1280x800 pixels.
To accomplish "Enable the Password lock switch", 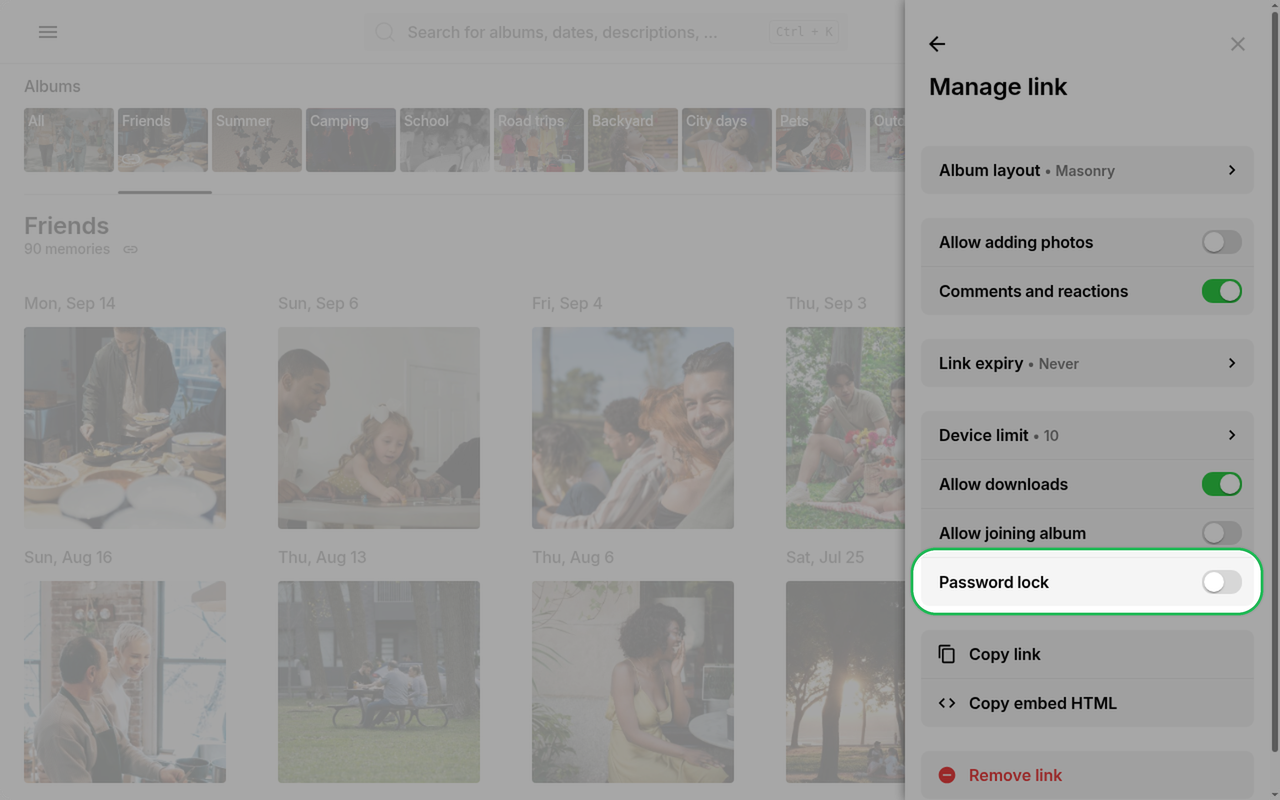I will pyautogui.click(x=1222, y=582).
